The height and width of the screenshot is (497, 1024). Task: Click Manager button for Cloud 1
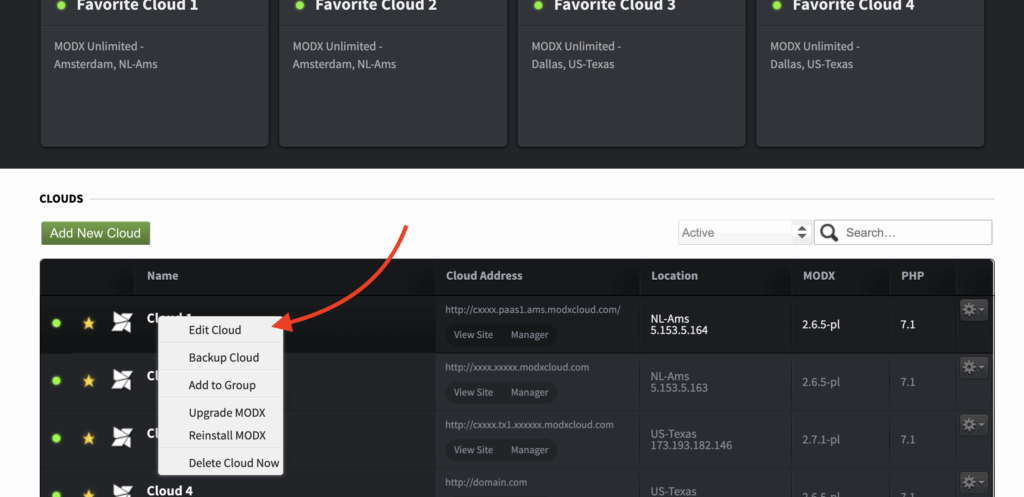tap(530, 335)
